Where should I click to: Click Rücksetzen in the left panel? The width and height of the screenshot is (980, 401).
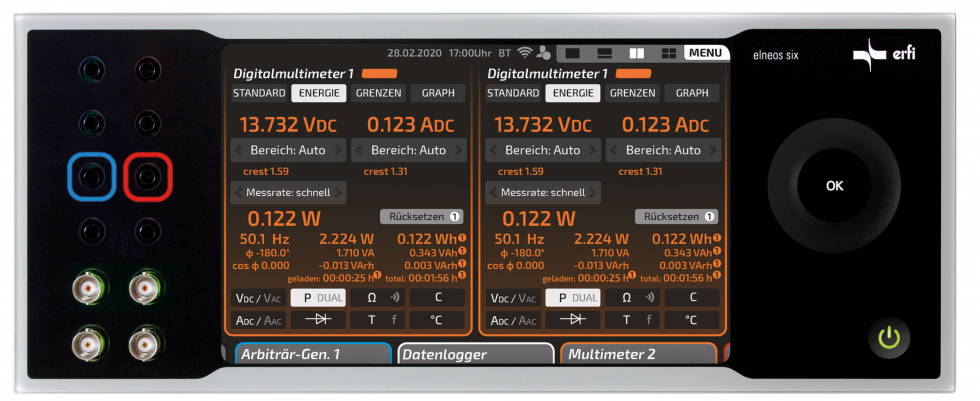421,217
